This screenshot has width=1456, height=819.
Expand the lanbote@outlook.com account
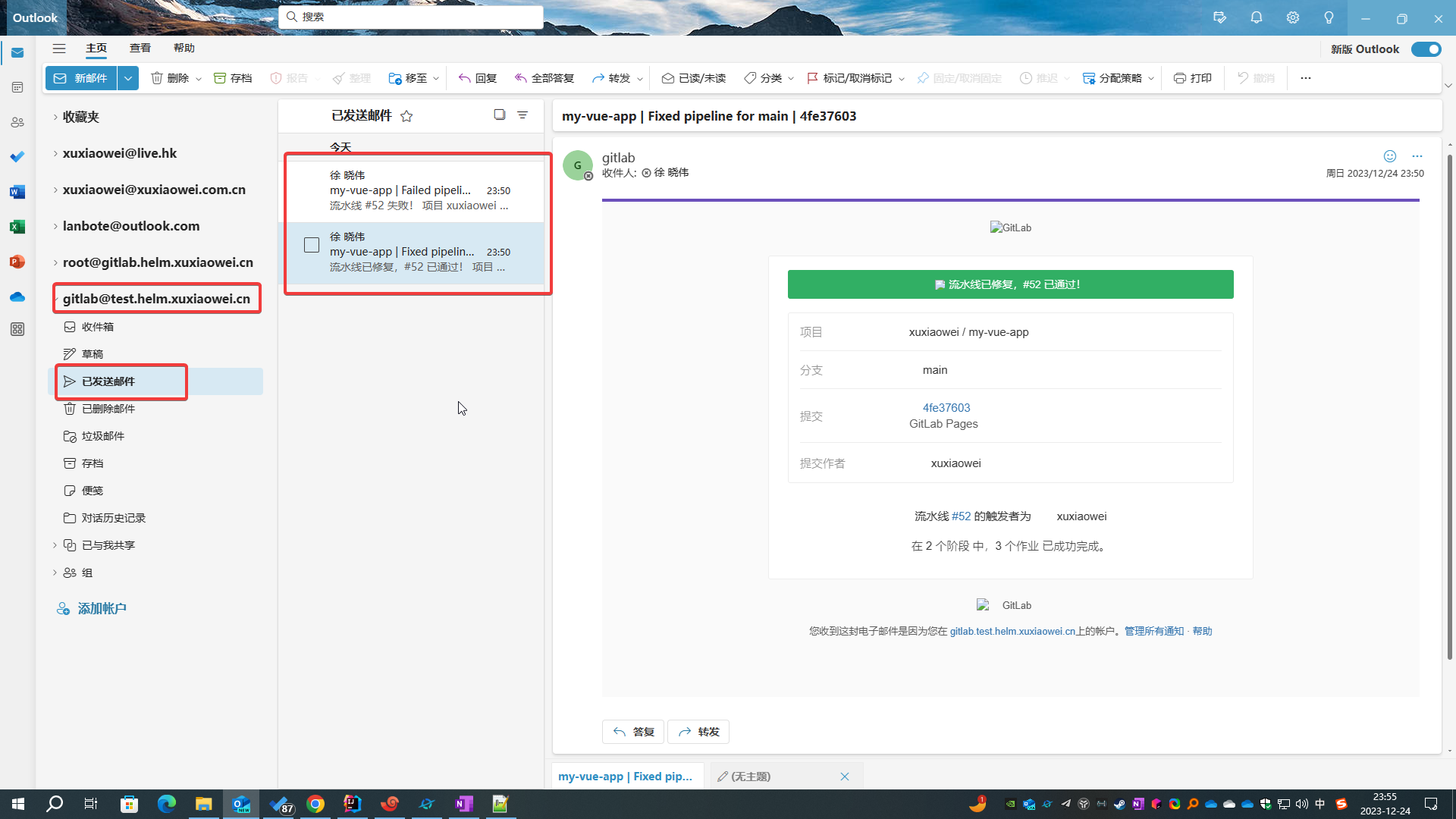[55, 226]
